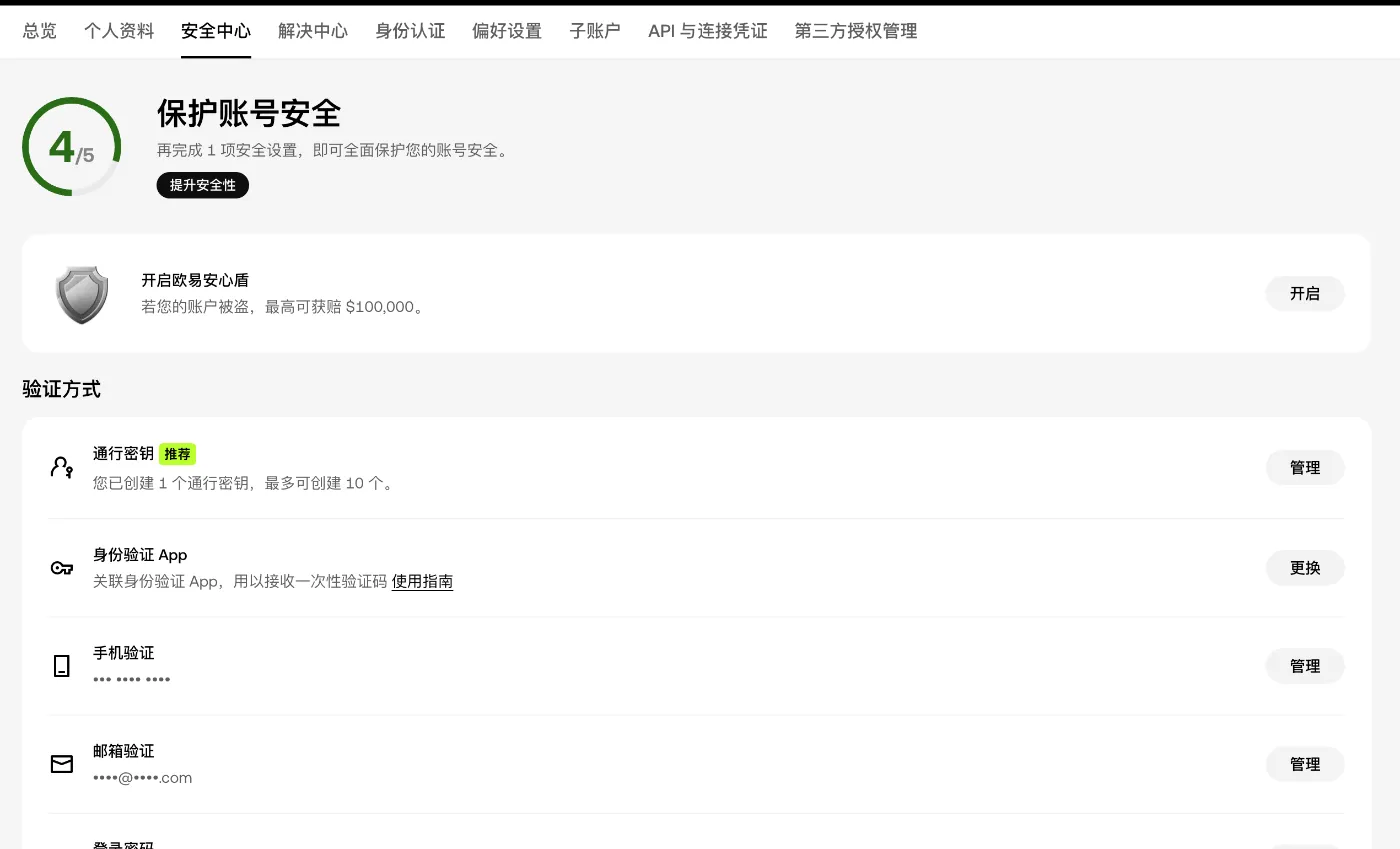Screen dimensions: 1400x849
Task: Click 开启 for 欧易安心盾
Action: point(1305,294)
